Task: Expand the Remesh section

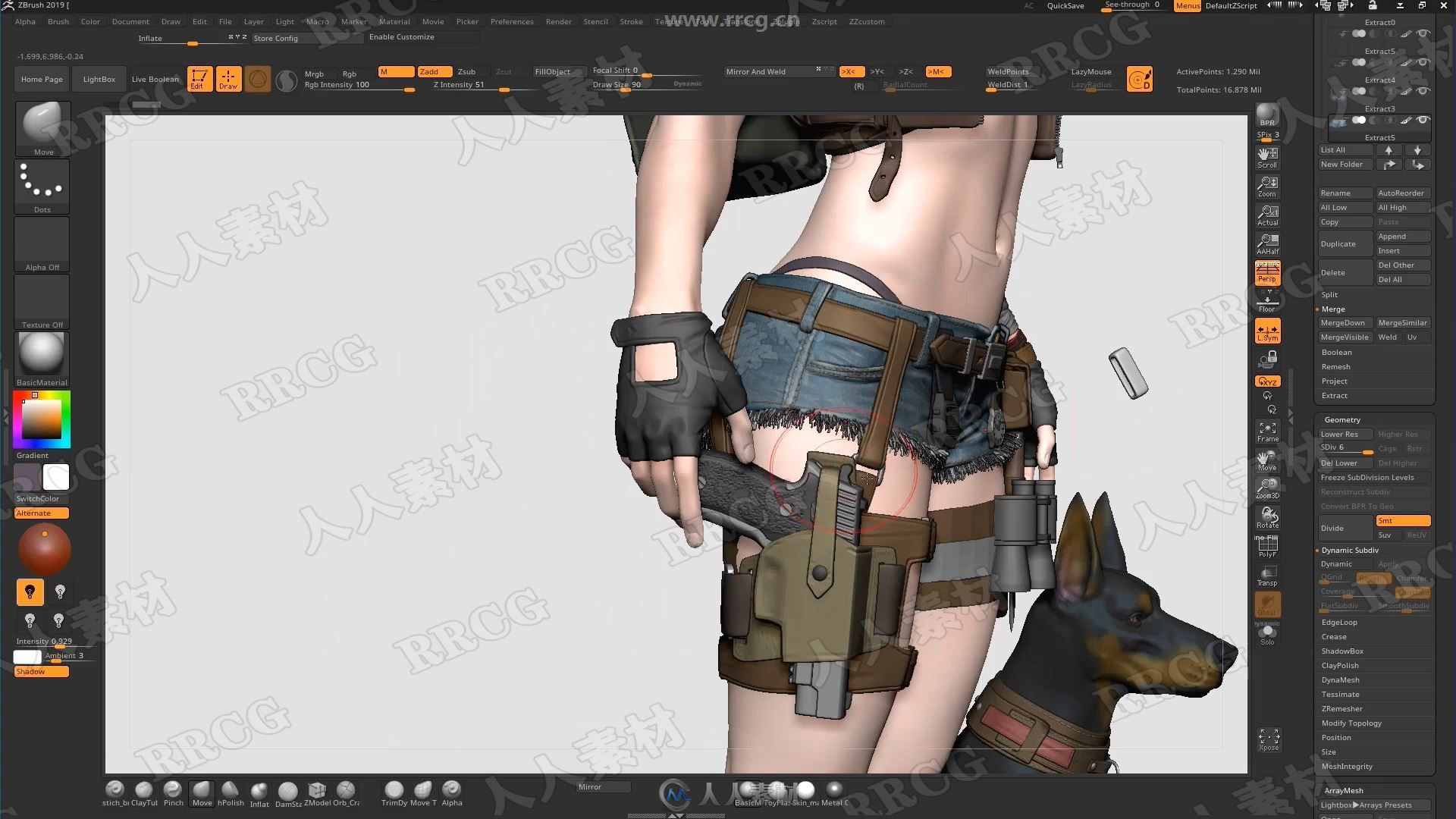Action: point(1335,367)
